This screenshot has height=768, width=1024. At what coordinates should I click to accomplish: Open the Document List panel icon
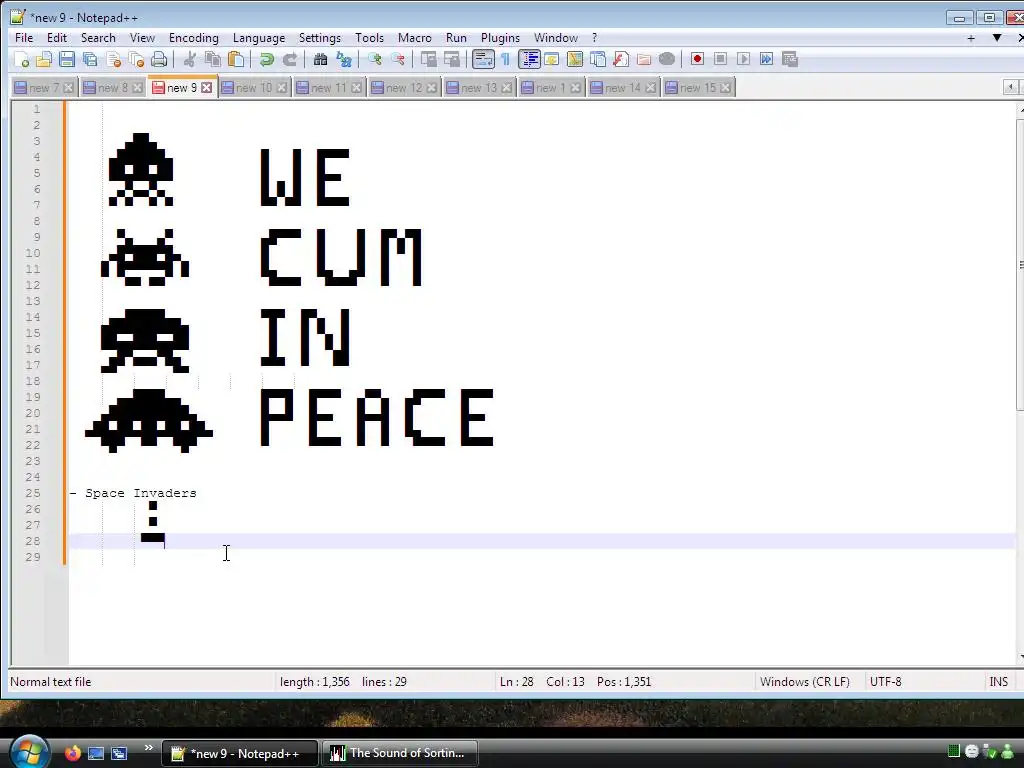[x=598, y=59]
